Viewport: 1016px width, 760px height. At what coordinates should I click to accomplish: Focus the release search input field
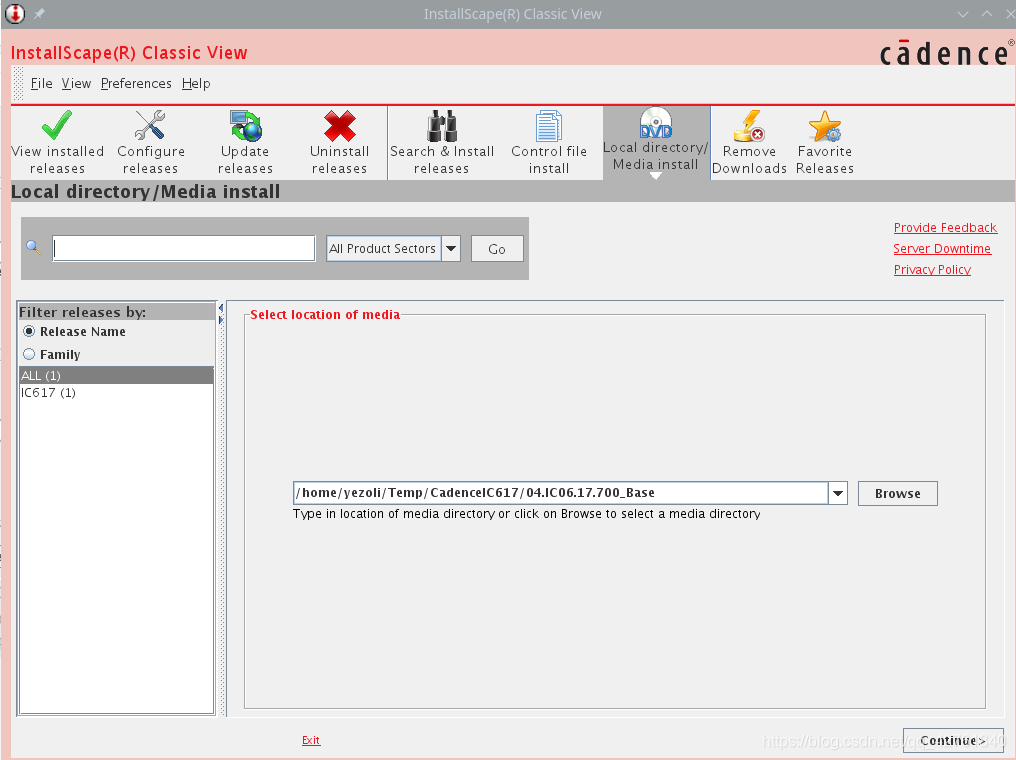(184, 248)
